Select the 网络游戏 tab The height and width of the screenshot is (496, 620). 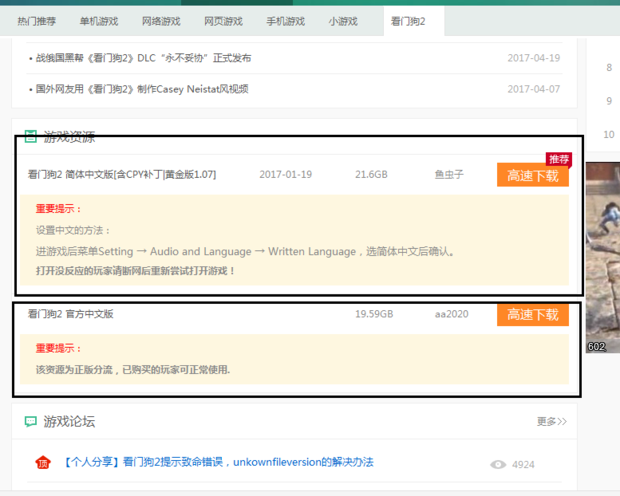coord(161,21)
